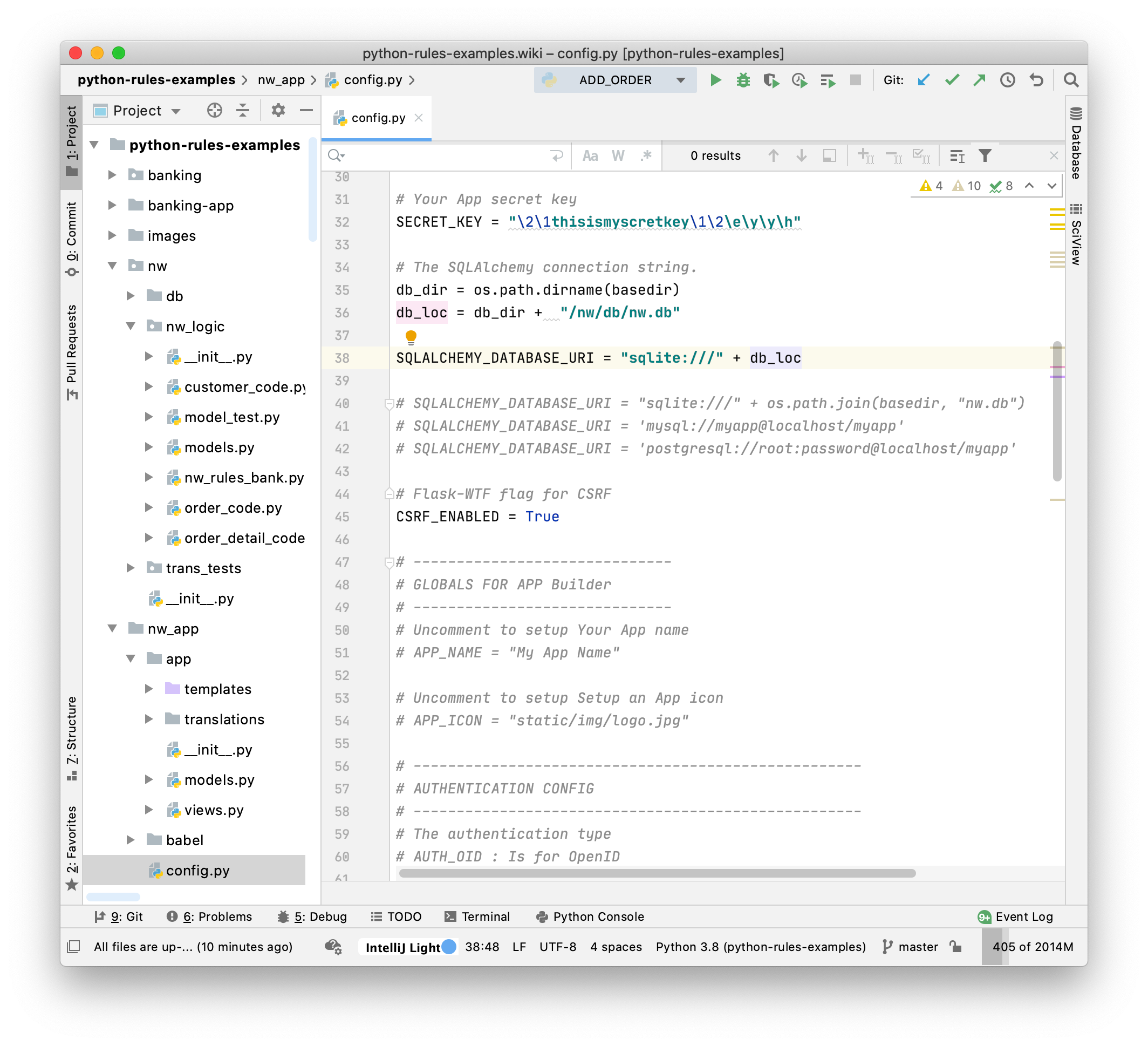
Task: Click the green Run button
Action: click(715, 80)
